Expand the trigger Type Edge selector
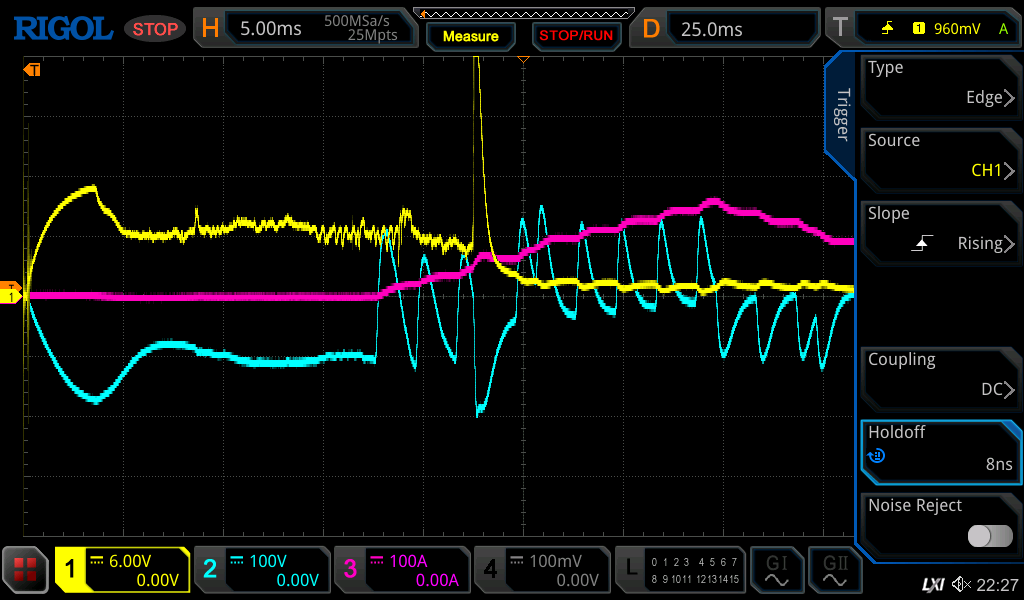Image resolution: width=1024 pixels, height=600 pixels. pos(939,83)
